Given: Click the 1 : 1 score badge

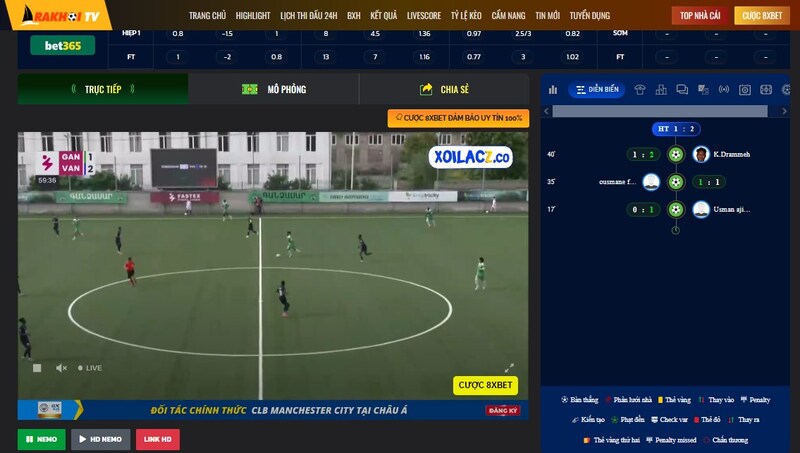Looking at the screenshot, I should pyautogui.click(x=709, y=182).
